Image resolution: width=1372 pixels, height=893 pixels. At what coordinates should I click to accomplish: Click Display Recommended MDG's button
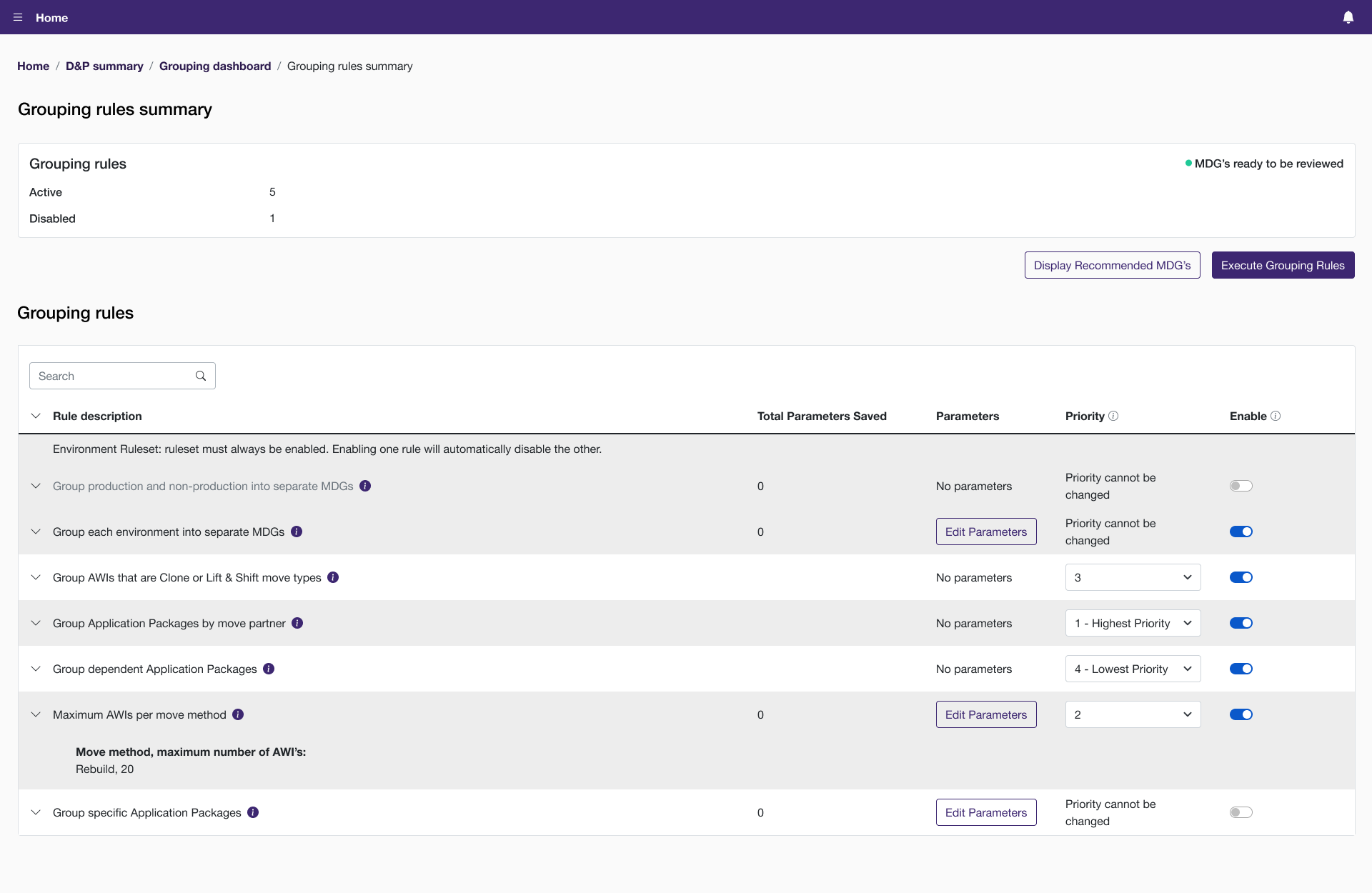(x=1112, y=265)
